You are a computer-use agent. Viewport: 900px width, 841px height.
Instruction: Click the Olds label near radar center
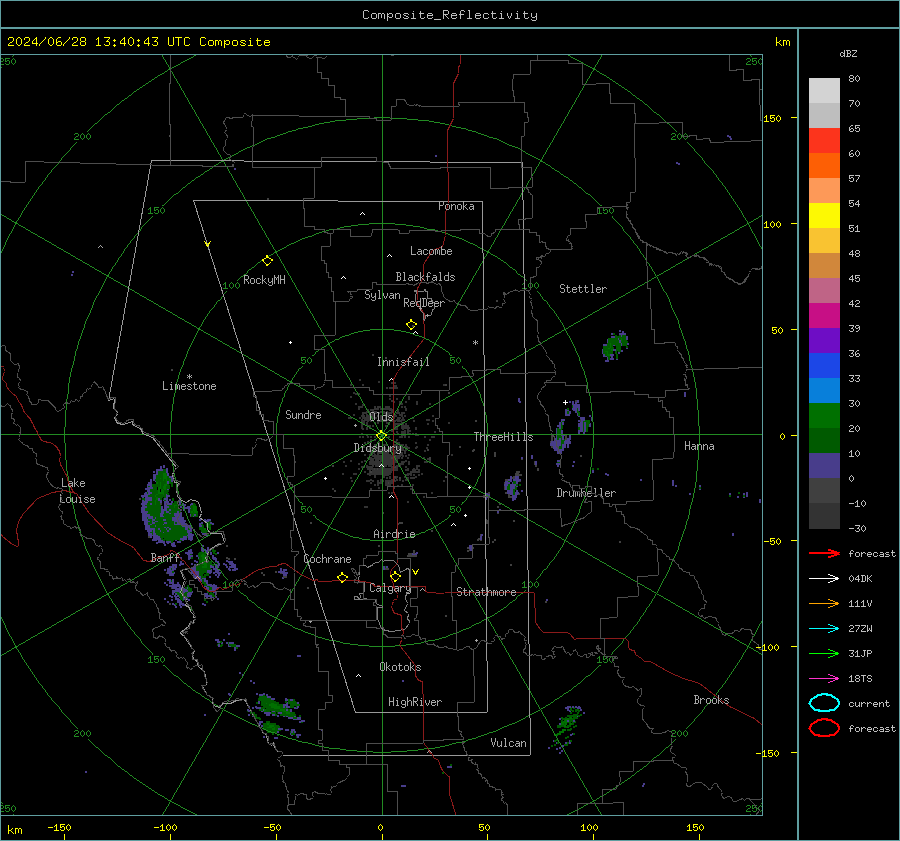coord(381,416)
